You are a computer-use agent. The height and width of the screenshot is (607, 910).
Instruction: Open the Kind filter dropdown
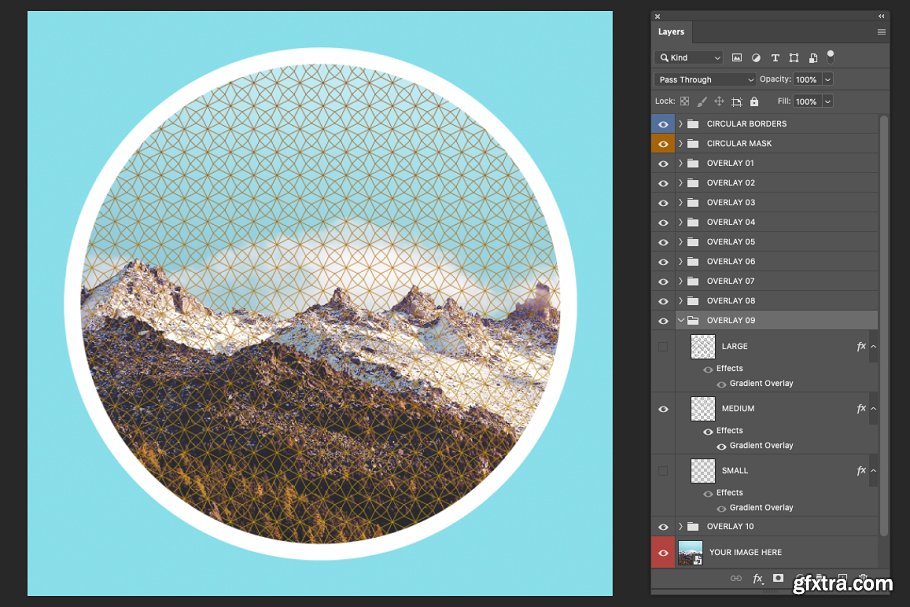(x=689, y=58)
